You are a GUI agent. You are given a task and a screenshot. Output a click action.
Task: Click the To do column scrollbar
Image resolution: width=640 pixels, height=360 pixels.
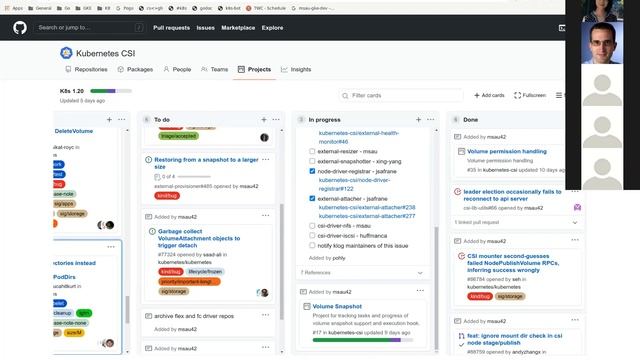pyautogui.click(x=282, y=261)
